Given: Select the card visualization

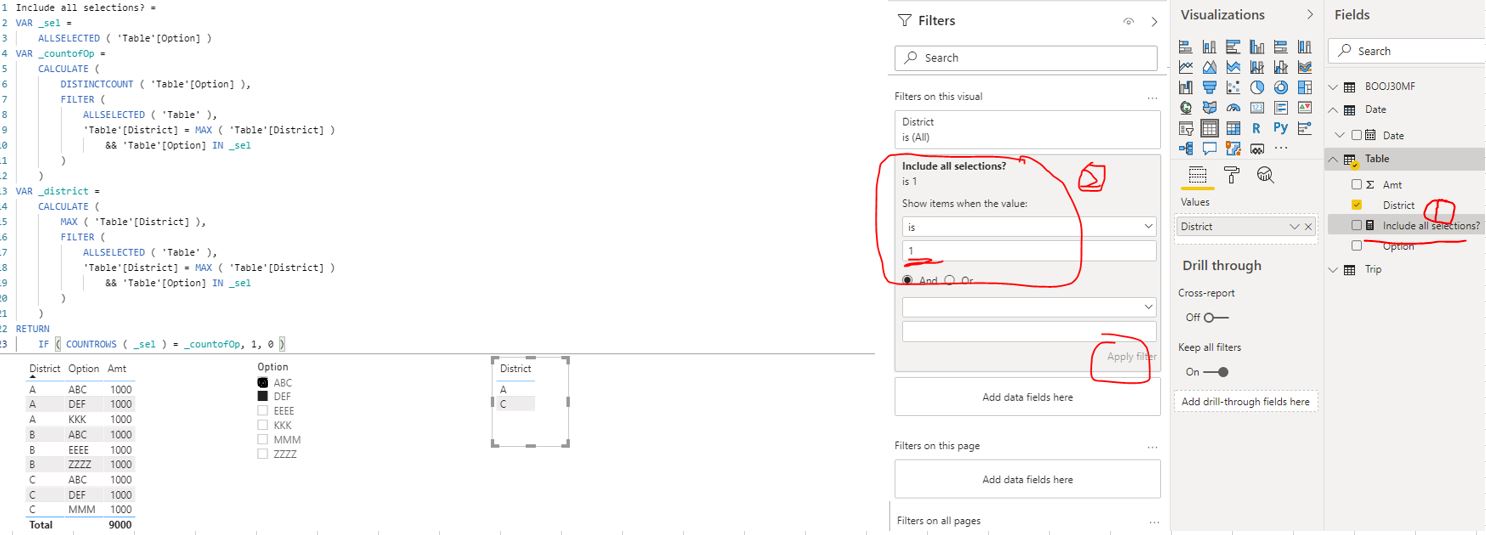Looking at the screenshot, I should coord(1257,107).
